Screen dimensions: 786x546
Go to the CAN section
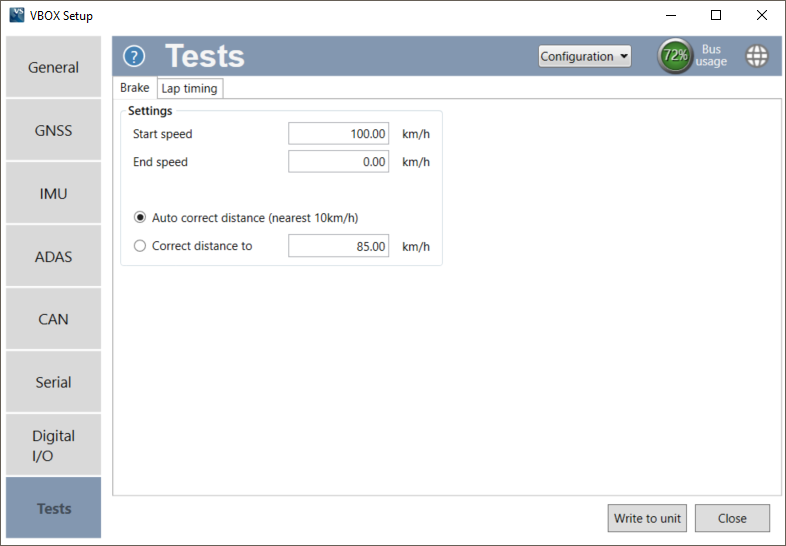[54, 319]
